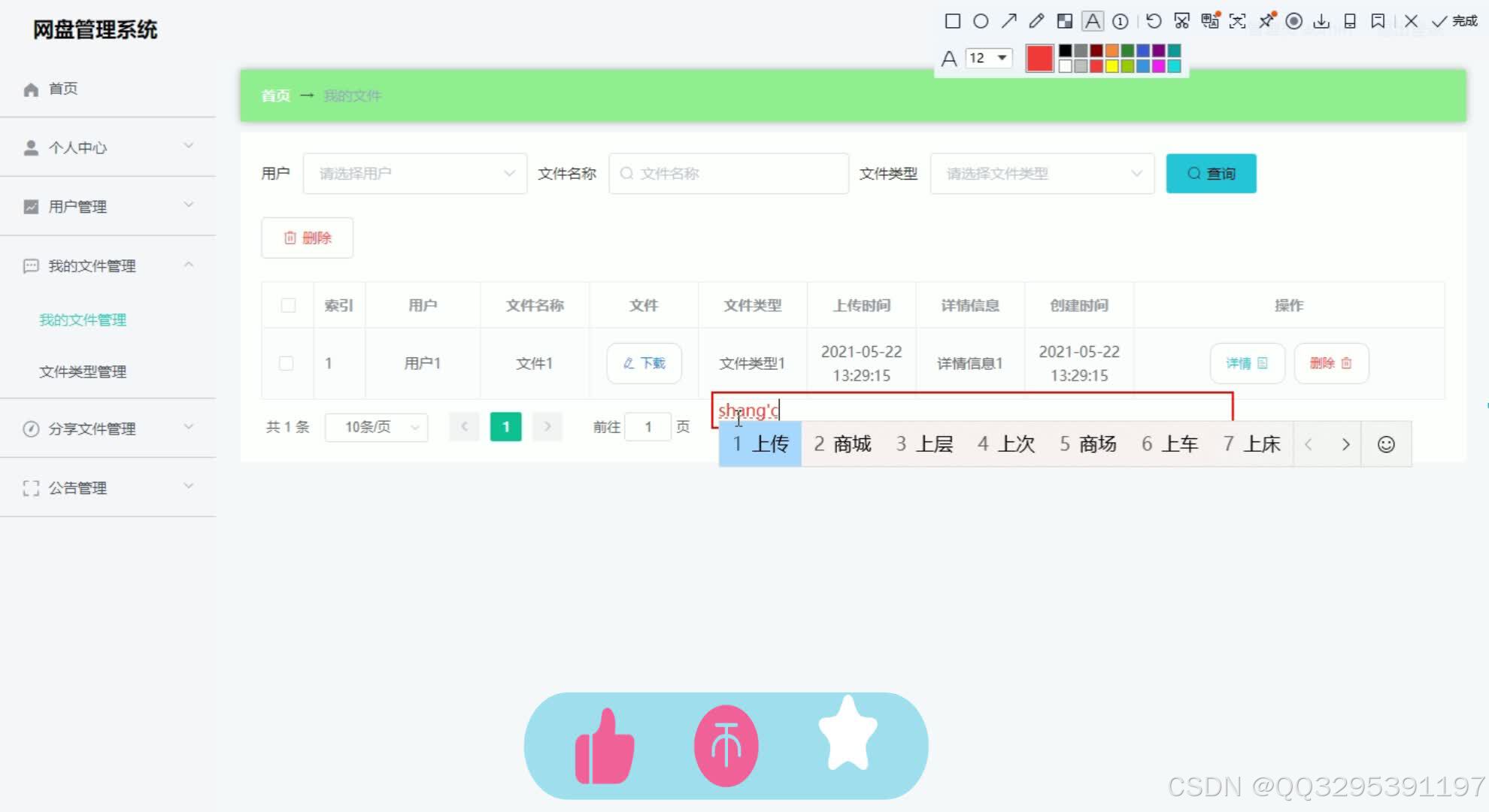The width and height of the screenshot is (1489, 812).
Task: Click the 删除 button above the table
Action: pyautogui.click(x=307, y=238)
